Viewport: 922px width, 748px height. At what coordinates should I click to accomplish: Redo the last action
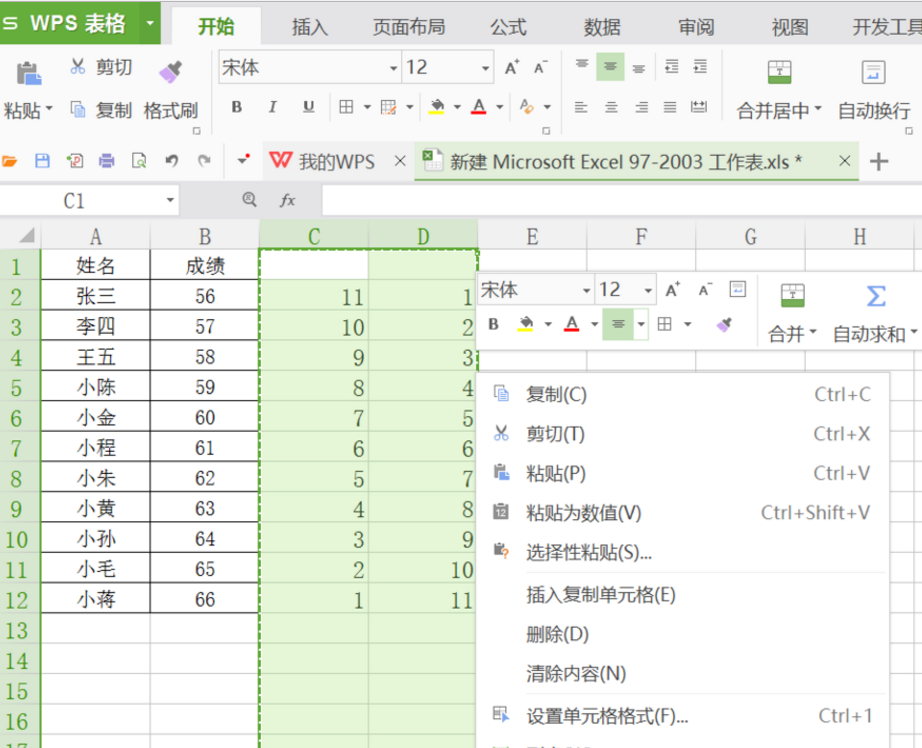click(x=204, y=161)
